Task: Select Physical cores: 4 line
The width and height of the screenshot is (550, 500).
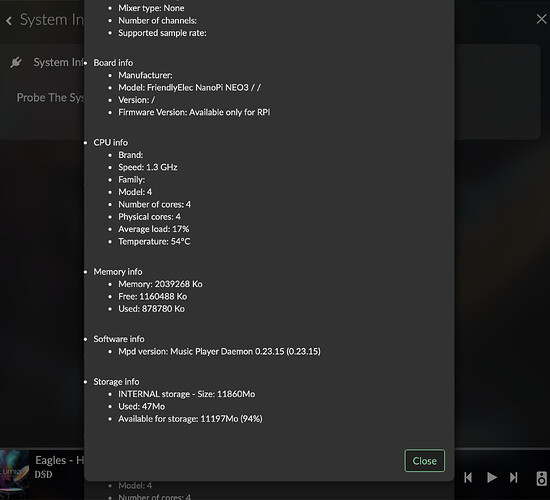Action: point(149,216)
